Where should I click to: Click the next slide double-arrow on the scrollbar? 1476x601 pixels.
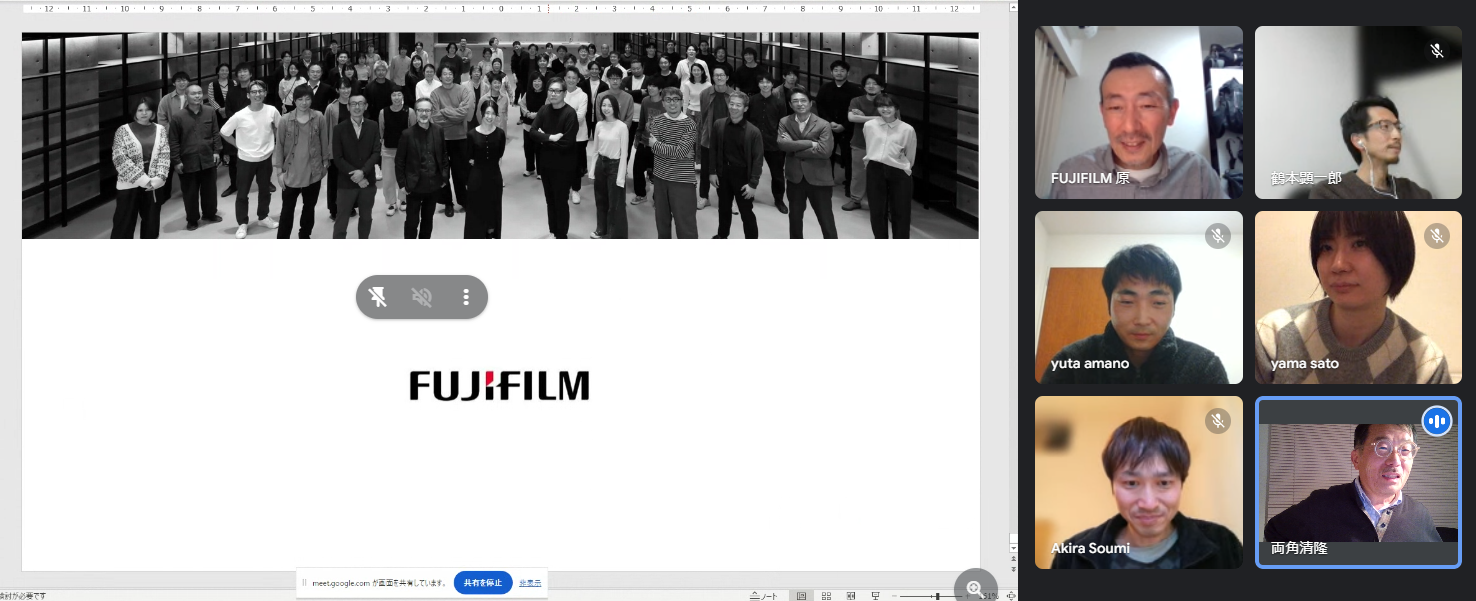tap(1013, 567)
